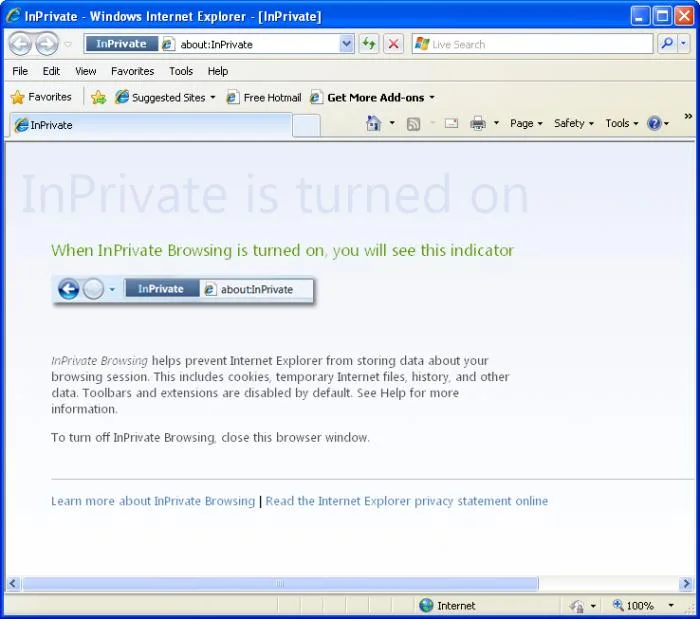Viewport: 700px width, 619px height.
Task: Click the scroll left arrow
Action: [12, 583]
